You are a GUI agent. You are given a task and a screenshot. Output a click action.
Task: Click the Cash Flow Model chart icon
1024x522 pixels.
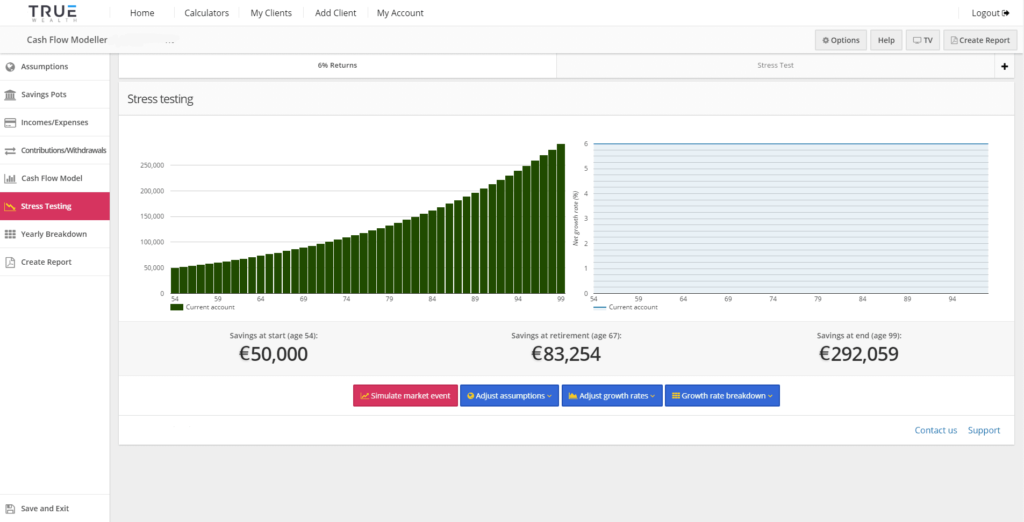(10, 178)
